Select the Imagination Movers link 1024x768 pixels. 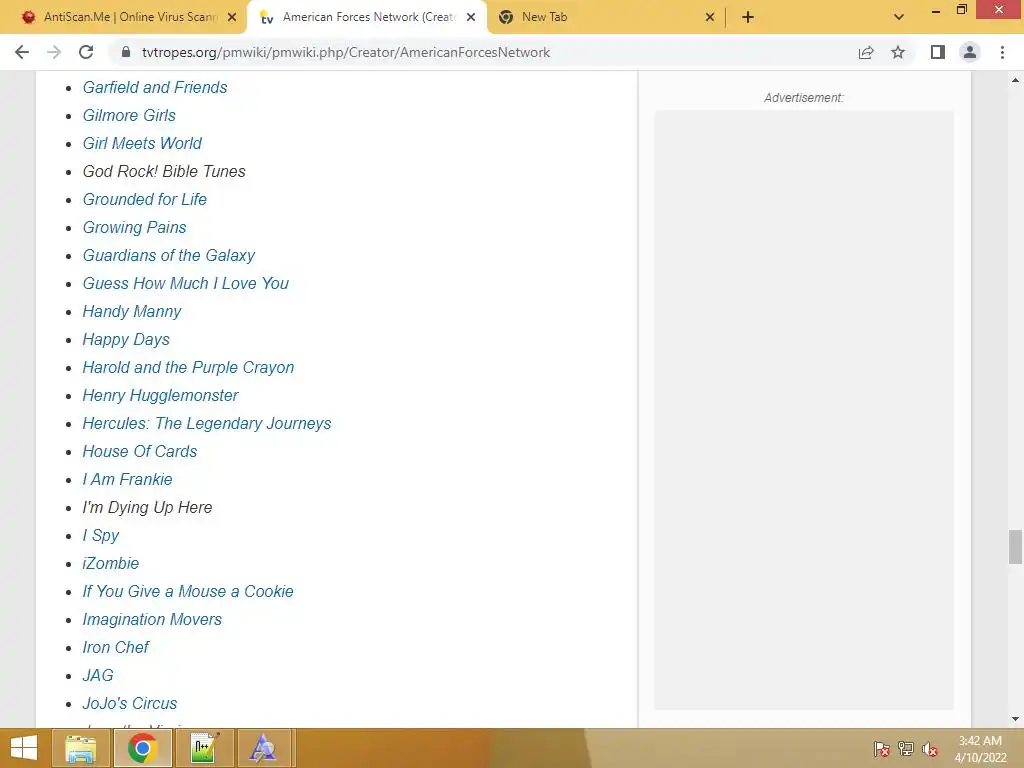pyautogui.click(x=152, y=620)
